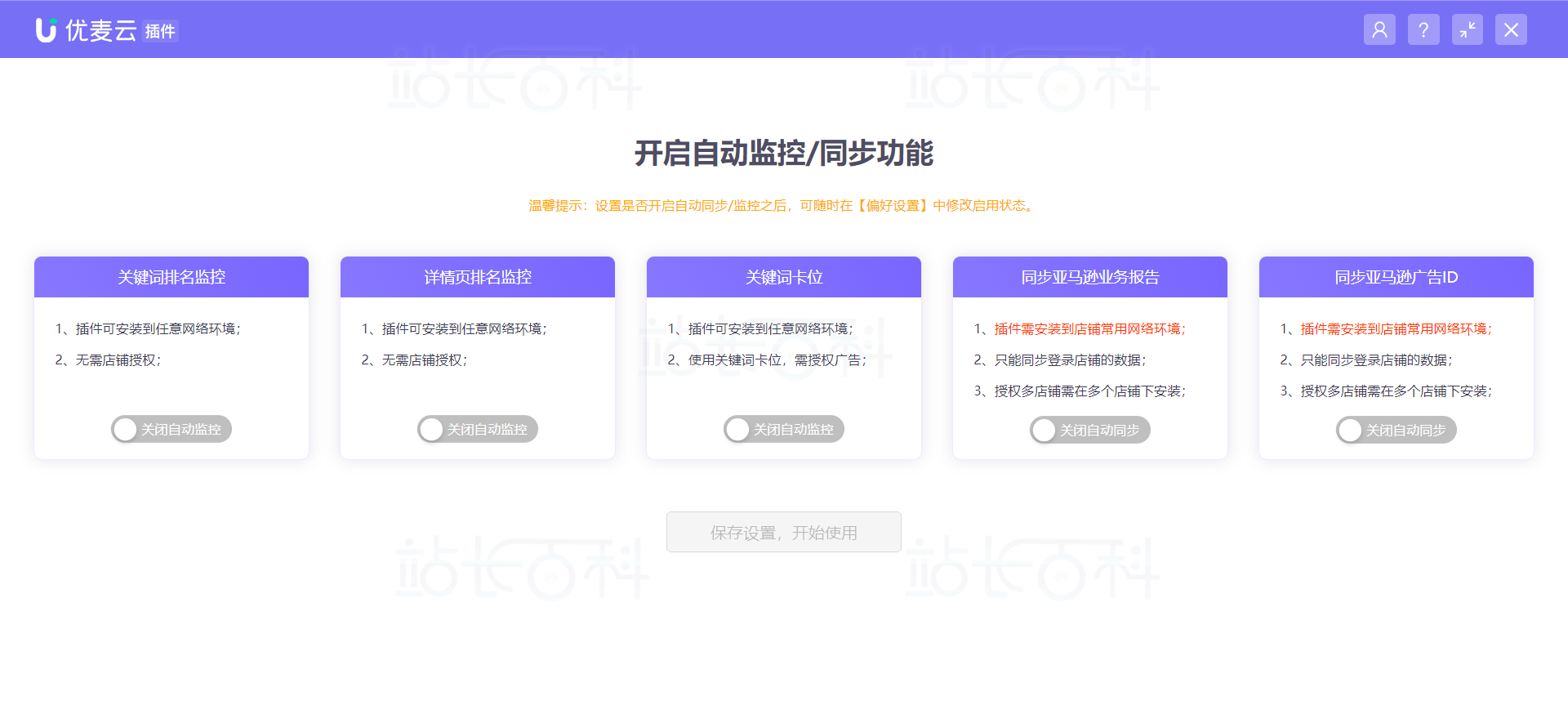Select the 同步亚马逊广告ID card header
The width and height of the screenshot is (1568, 710).
coord(1396,277)
